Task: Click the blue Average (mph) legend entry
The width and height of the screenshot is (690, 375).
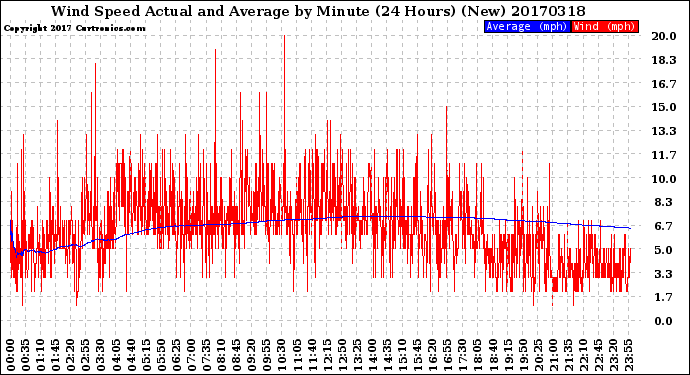Action: pyautogui.click(x=527, y=26)
